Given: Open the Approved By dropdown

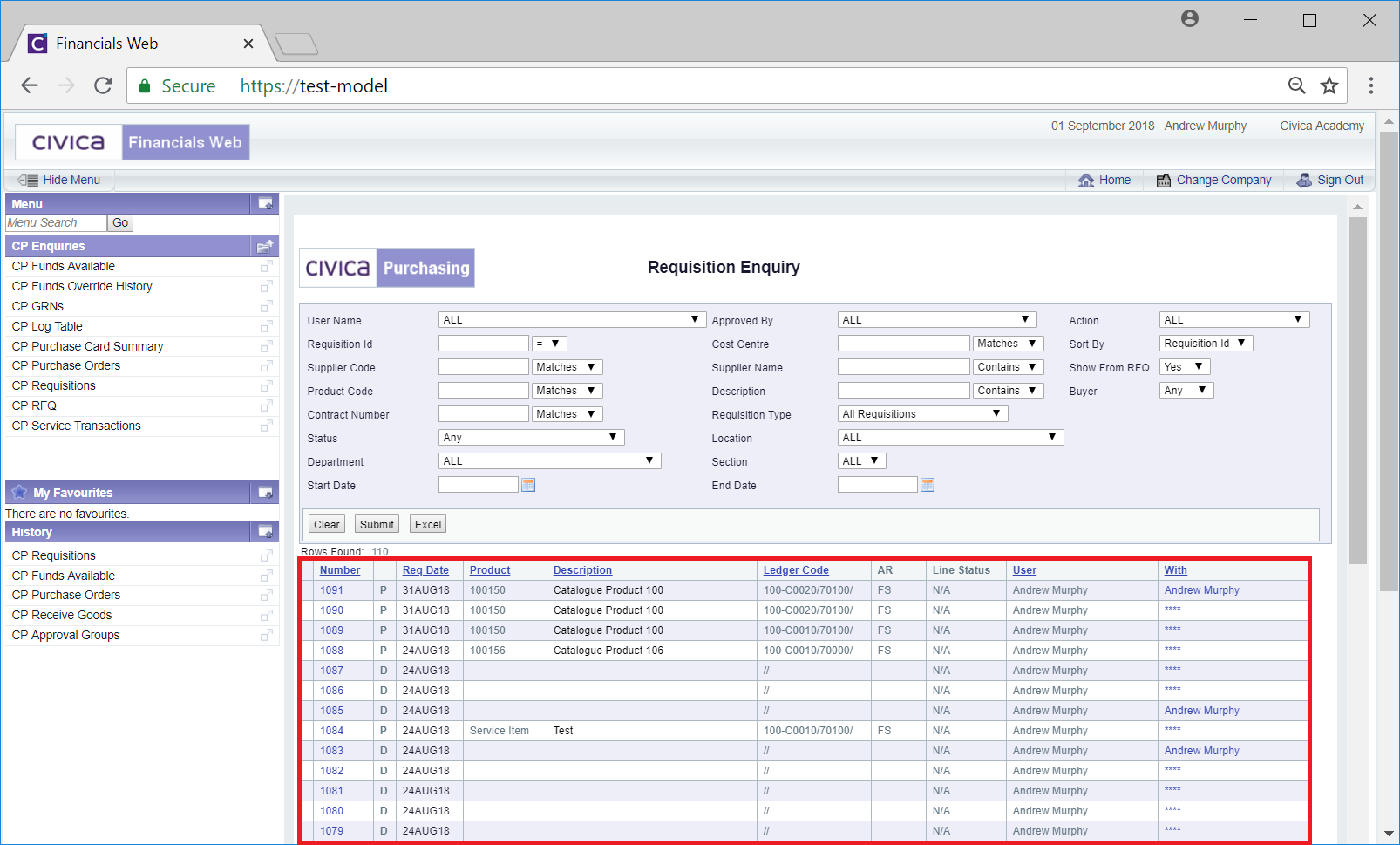Looking at the screenshot, I should [937, 320].
